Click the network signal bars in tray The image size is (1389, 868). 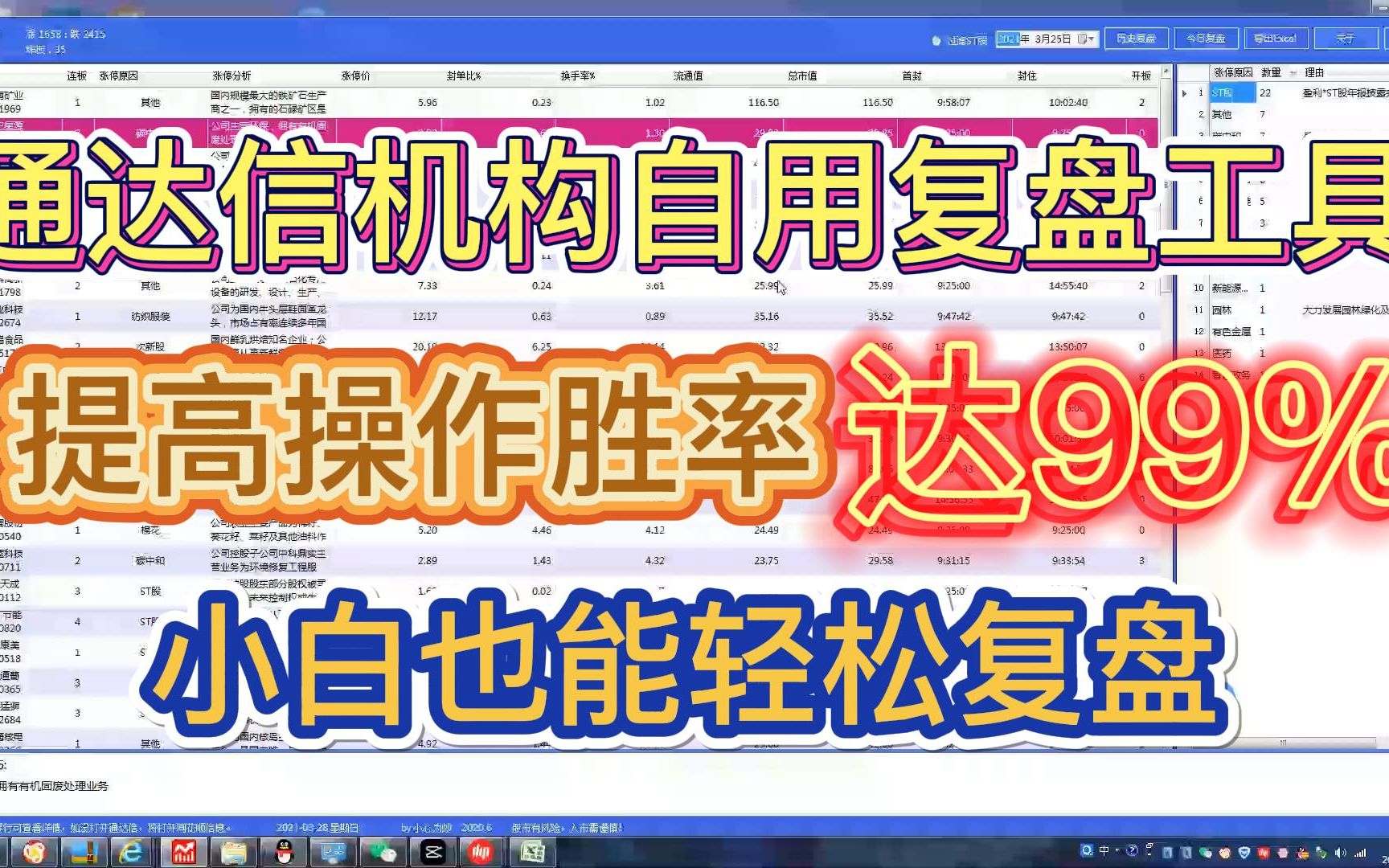(x=1360, y=853)
